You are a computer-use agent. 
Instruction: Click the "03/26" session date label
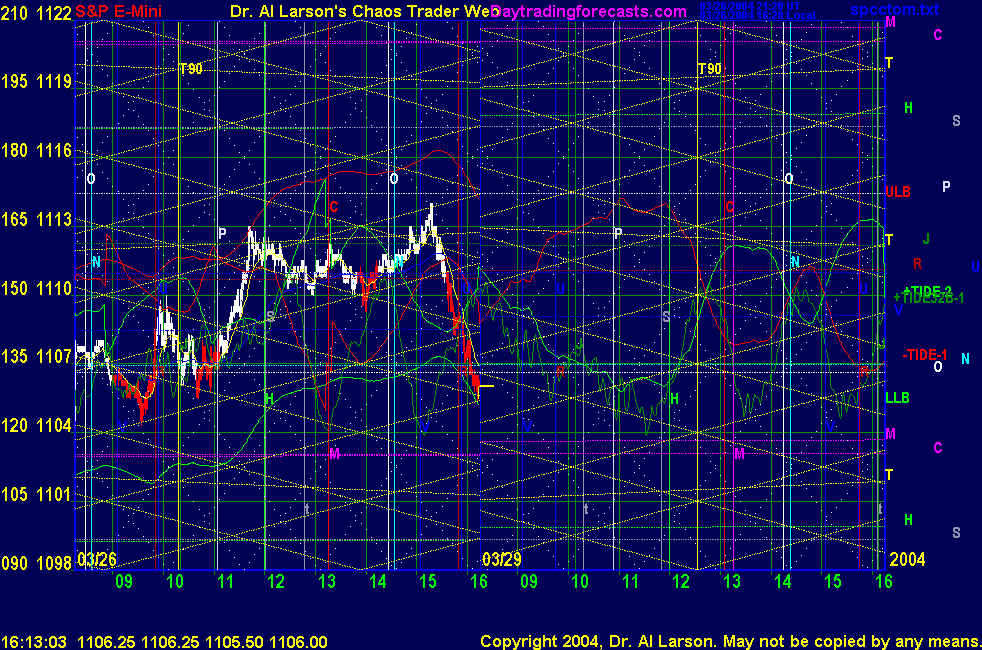96,559
